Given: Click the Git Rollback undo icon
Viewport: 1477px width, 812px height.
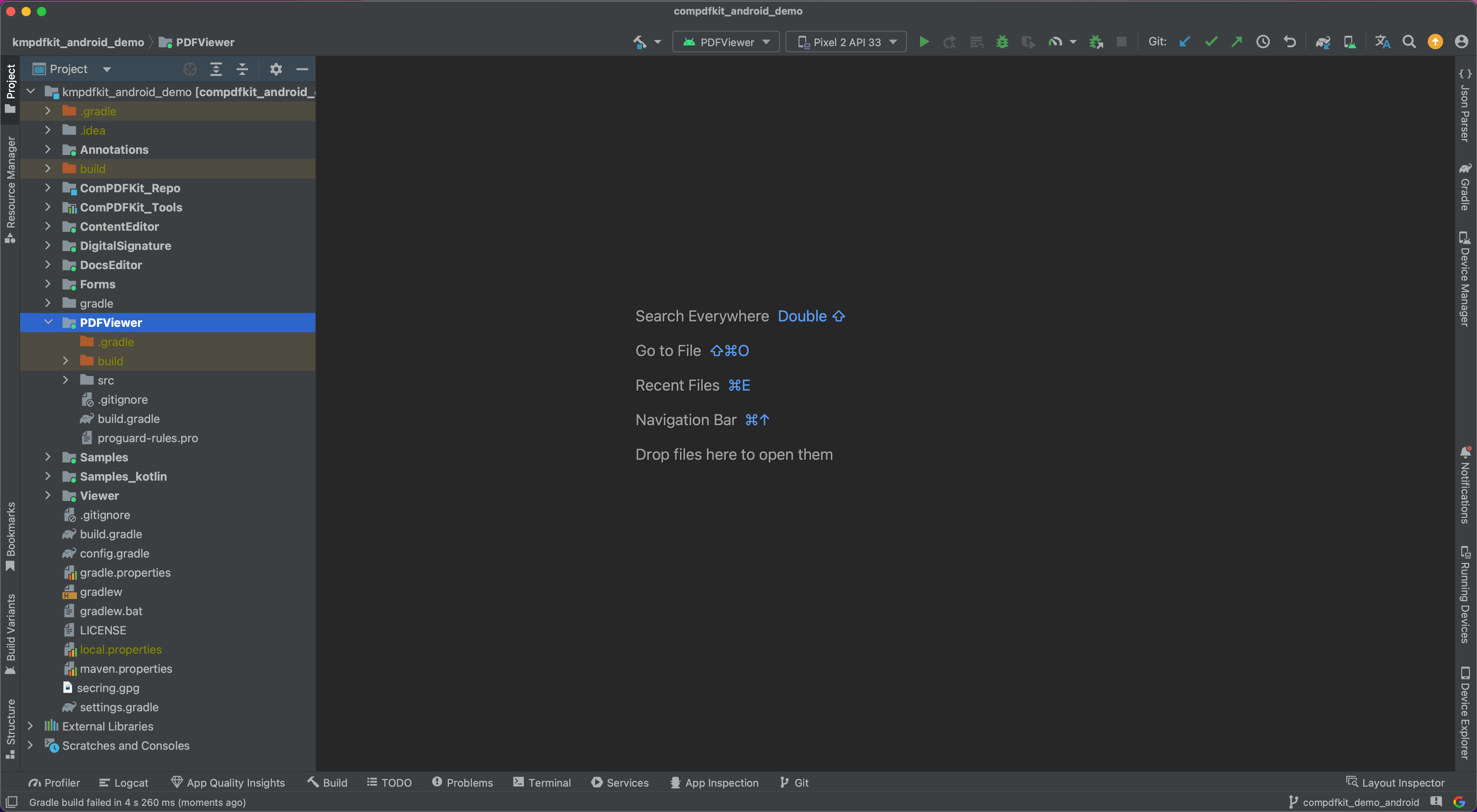Looking at the screenshot, I should [x=1290, y=42].
